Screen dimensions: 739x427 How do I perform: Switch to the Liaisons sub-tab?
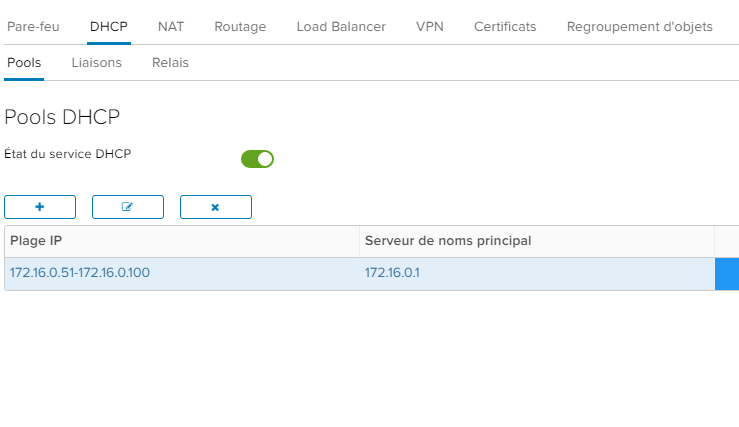coord(97,63)
